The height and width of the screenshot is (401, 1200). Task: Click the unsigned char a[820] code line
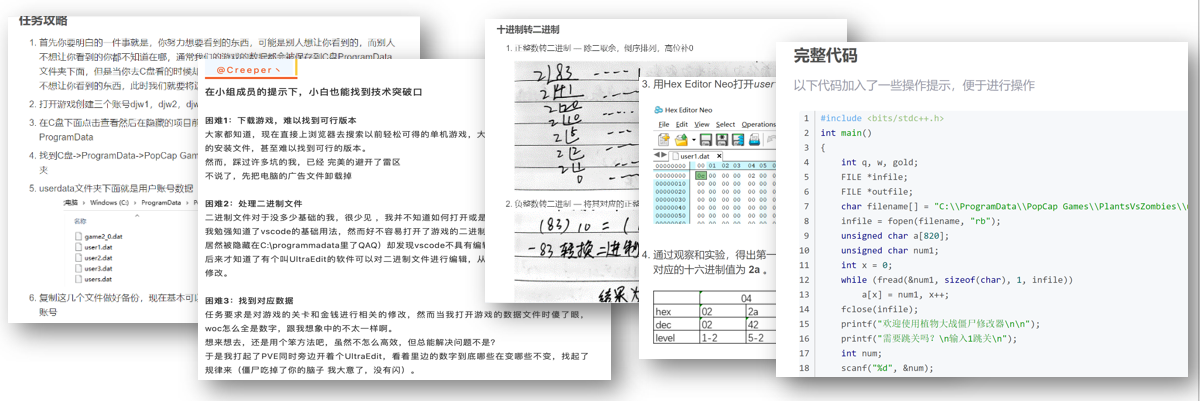click(897, 236)
